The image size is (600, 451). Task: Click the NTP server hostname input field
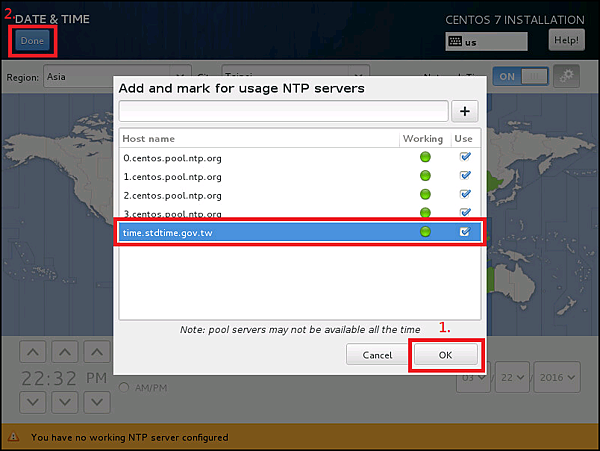point(284,111)
